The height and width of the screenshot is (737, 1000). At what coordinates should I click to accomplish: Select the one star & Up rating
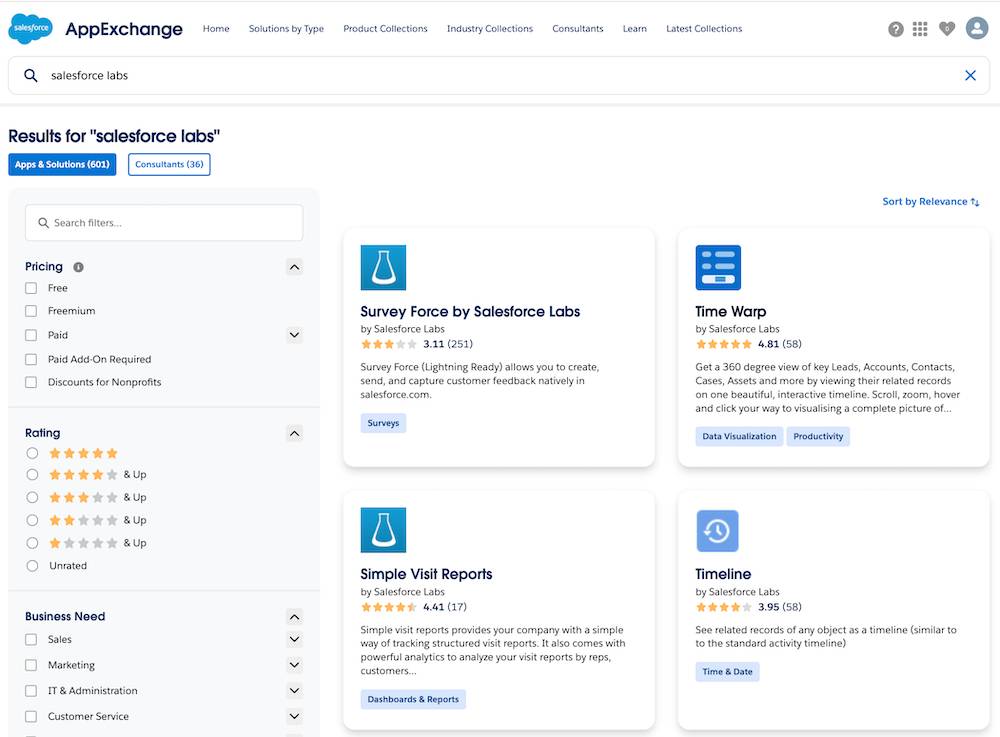(x=33, y=543)
